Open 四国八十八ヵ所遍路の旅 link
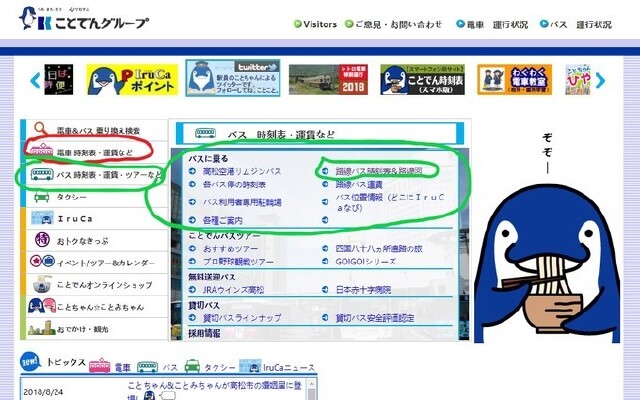Viewport: 640px width, 400px height. click(379, 249)
